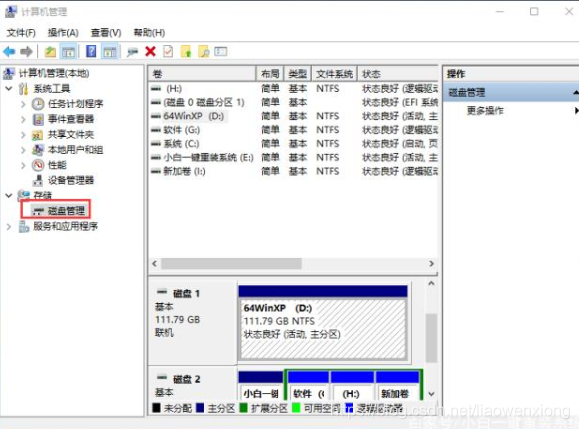
Task: Click 更多操作 in the actions pane
Action: point(485,110)
